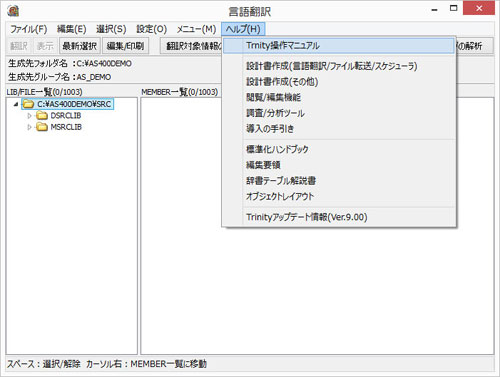Collapse the C:¥AS400DEMO¥SRC root node
500x377 pixels.
pos(16,104)
